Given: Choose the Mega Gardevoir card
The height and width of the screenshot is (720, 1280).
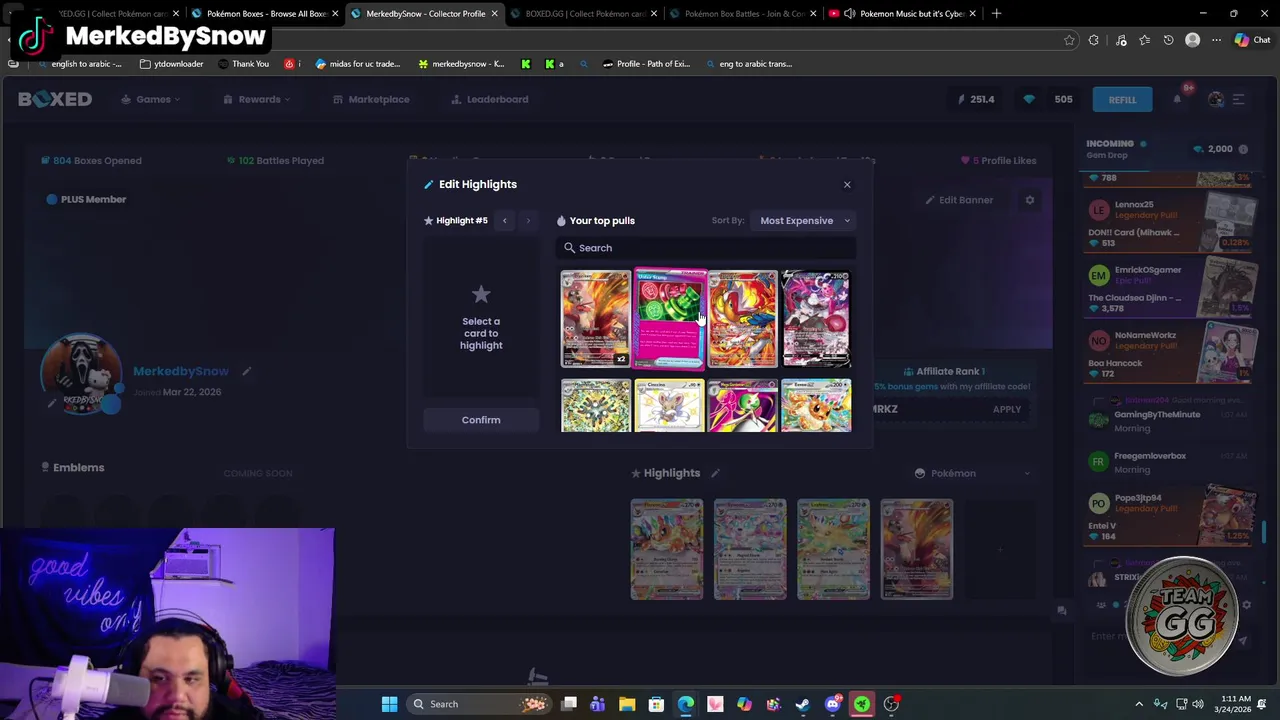Looking at the screenshot, I should [x=743, y=405].
